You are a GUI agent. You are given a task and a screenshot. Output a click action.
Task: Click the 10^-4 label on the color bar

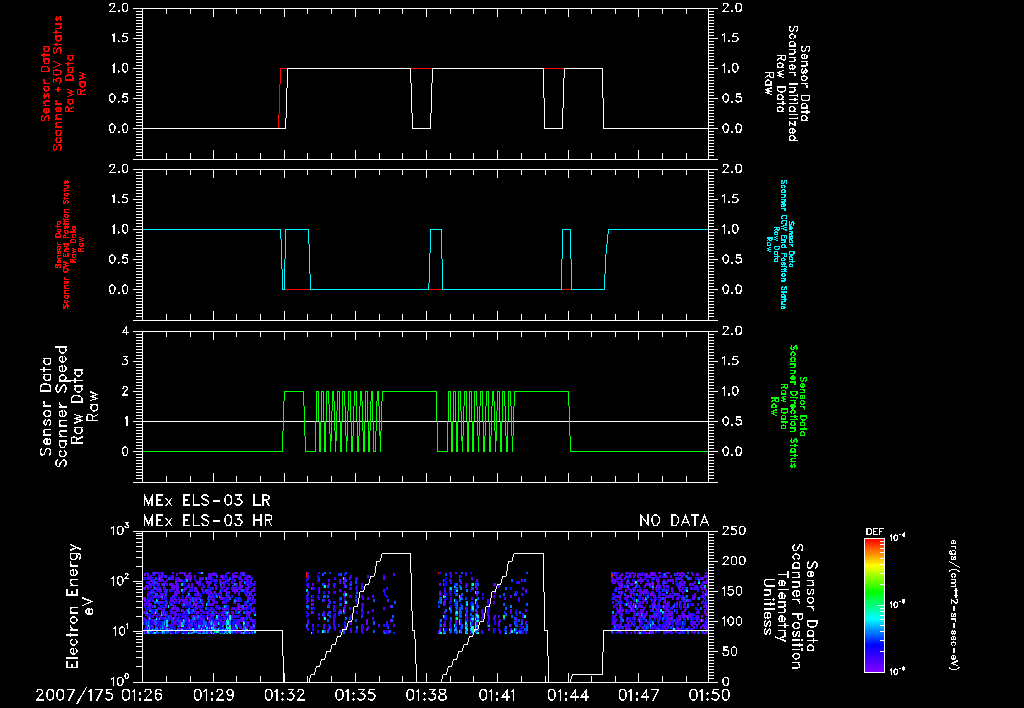pos(898,538)
